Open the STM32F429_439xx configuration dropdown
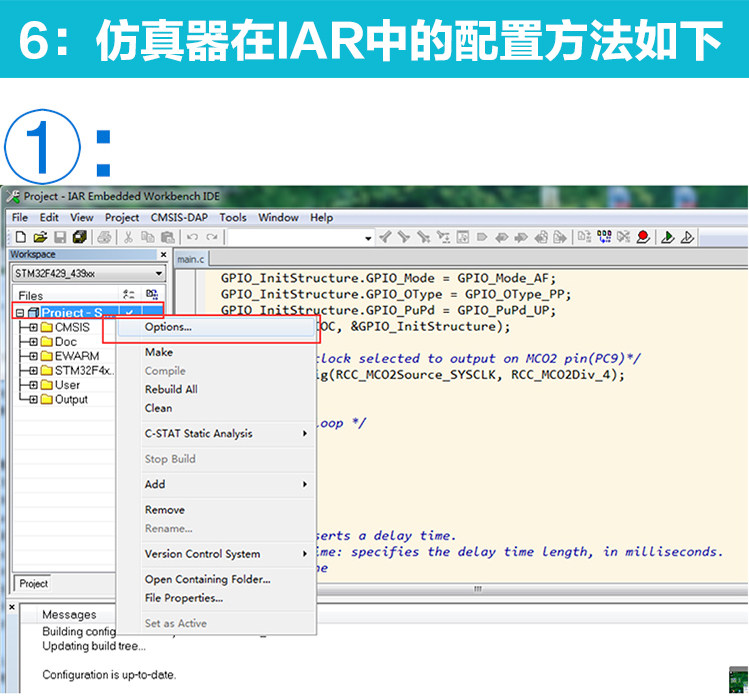749x700 pixels. [x=158, y=274]
